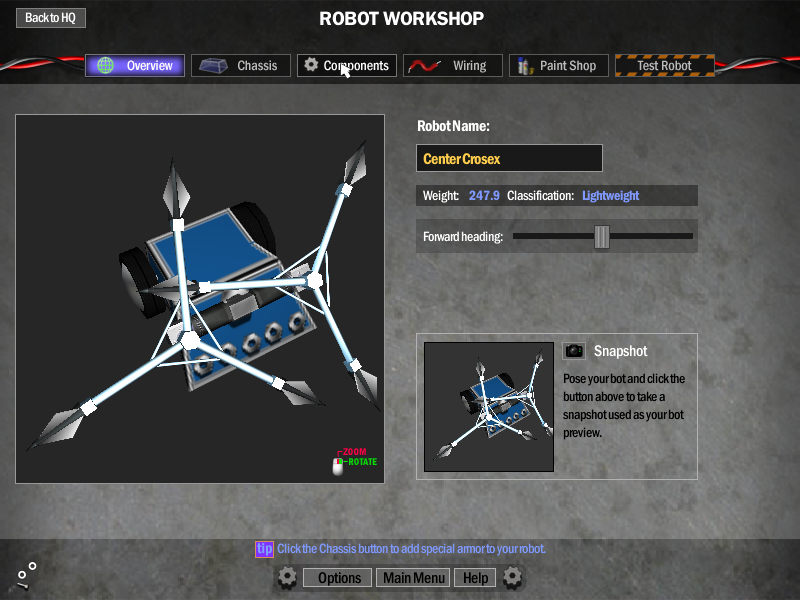This screenshot has height=600, width=800.
Task: Click the purple tip label icon
Action: [x=264, y=549]
